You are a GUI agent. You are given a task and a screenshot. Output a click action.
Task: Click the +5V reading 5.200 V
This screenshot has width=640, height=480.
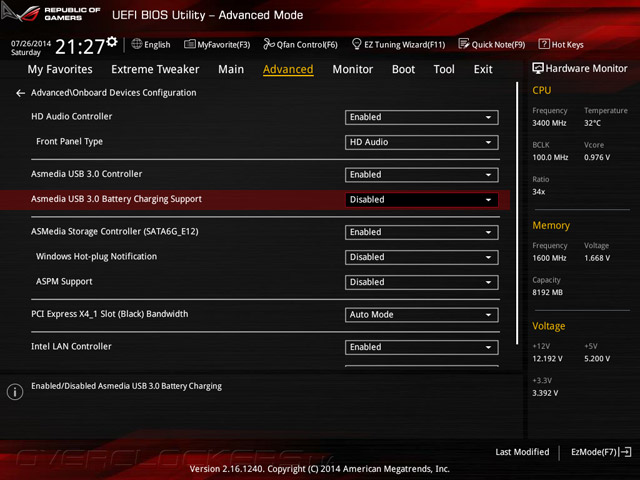click(x=597, y=358)
